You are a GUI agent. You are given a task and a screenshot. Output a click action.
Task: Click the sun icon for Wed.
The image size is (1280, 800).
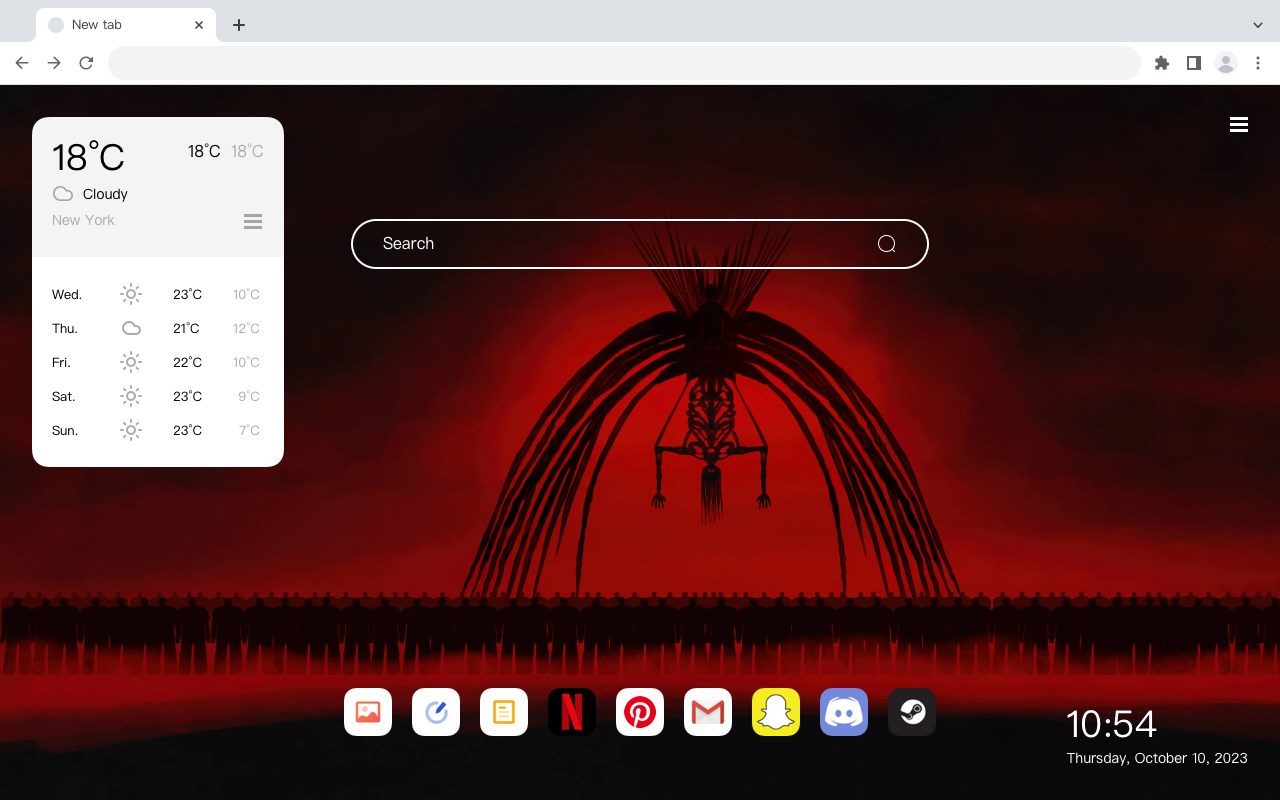point(131,294)
